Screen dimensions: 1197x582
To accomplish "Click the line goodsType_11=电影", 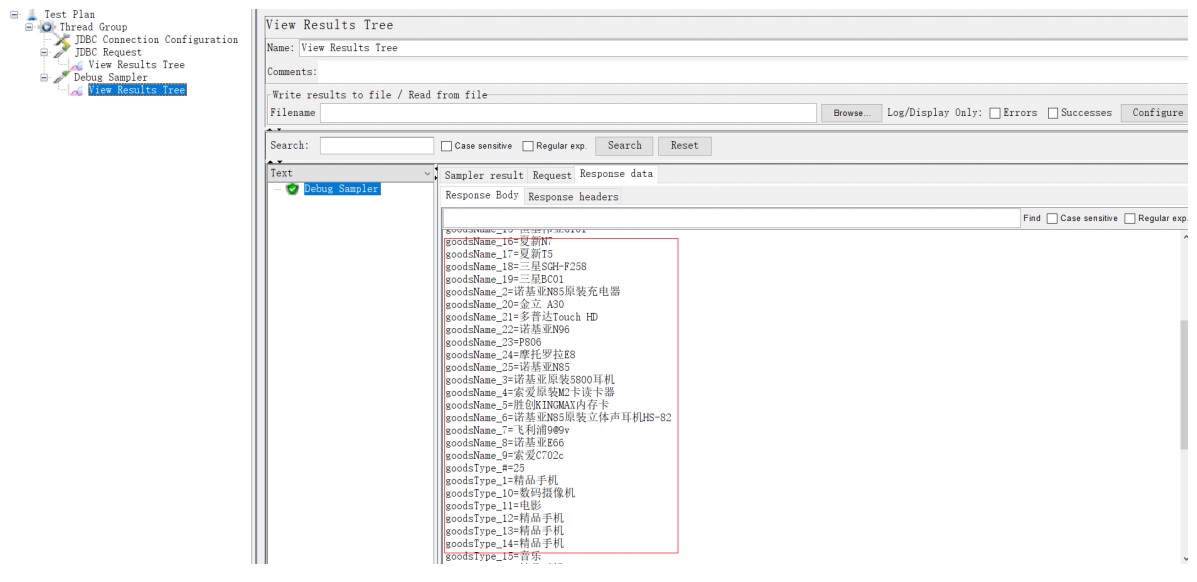I will (x=494, y=506).
